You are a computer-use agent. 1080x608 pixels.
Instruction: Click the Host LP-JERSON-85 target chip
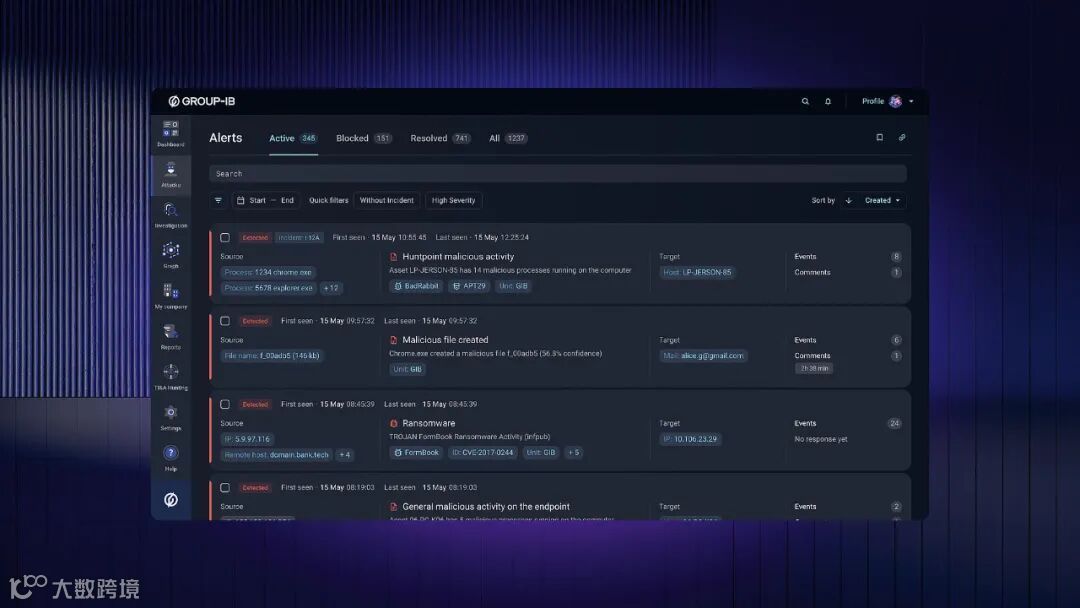pos(697,272)
